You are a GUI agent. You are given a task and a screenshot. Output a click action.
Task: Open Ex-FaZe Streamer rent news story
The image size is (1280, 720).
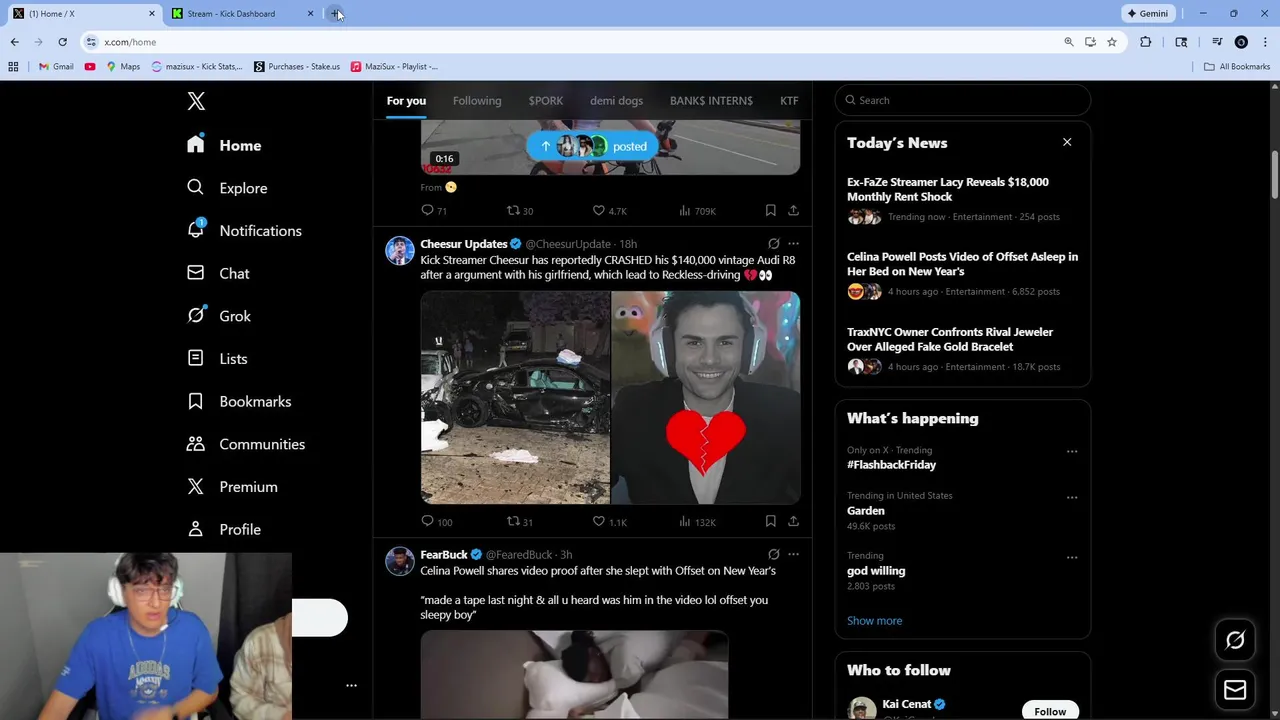tap(962, 199)
